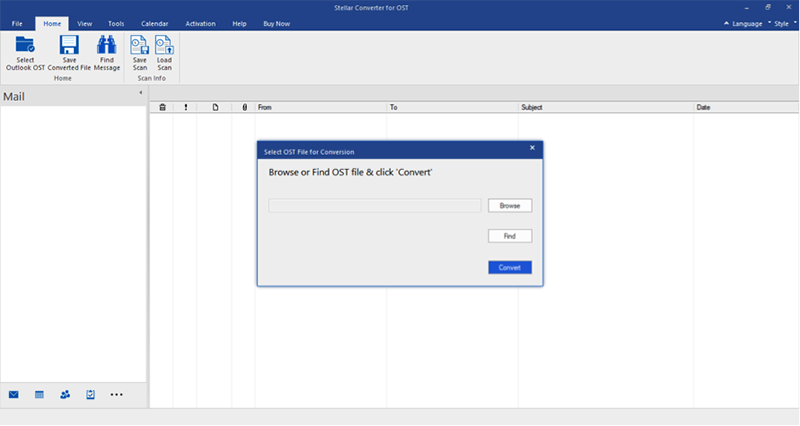
Task: Click the Load Scan icon
Action: coord(164,46)
